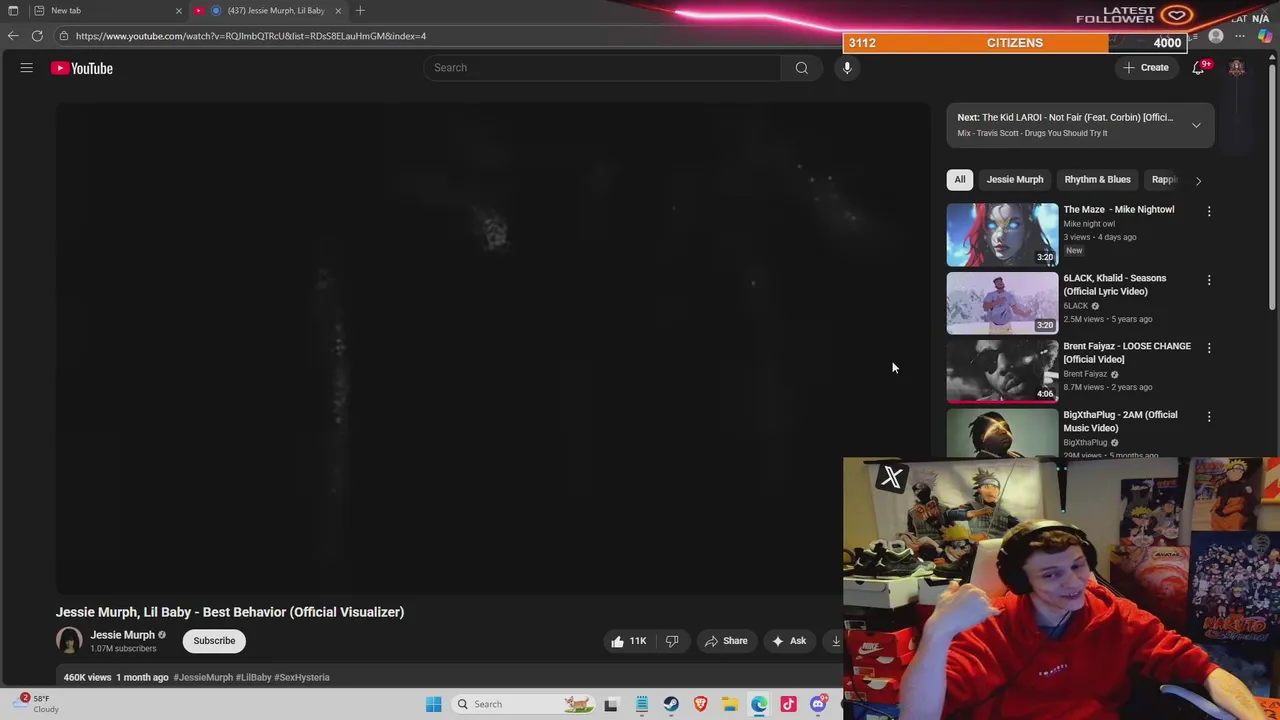
Task: Open 6LACK Seasons video thumbnail
Action: (x=1002, y=303)
